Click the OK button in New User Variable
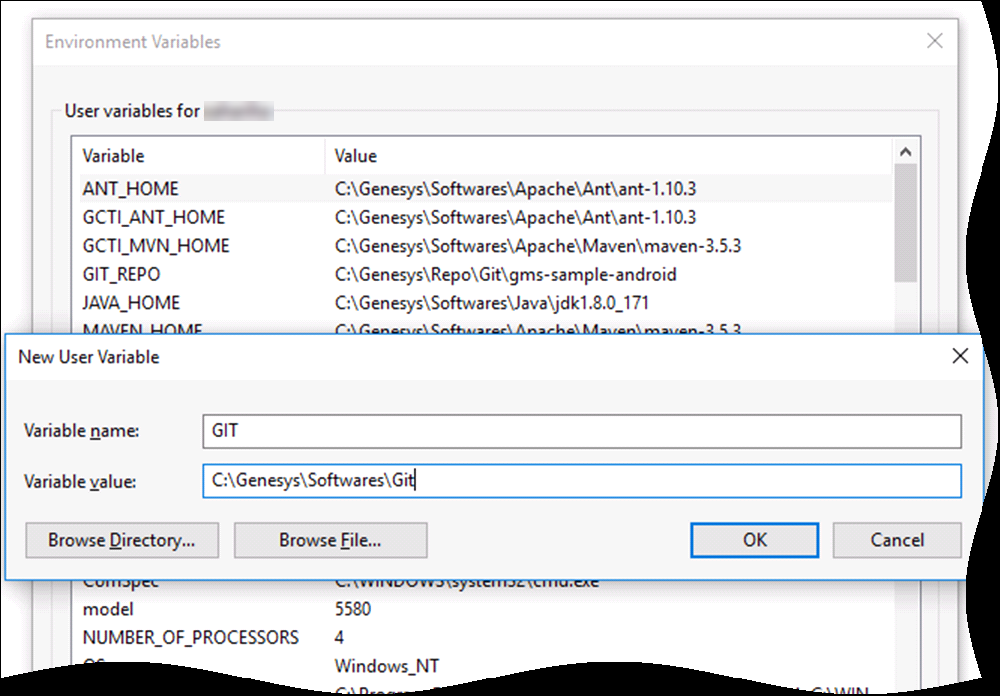 click(755, 540)
